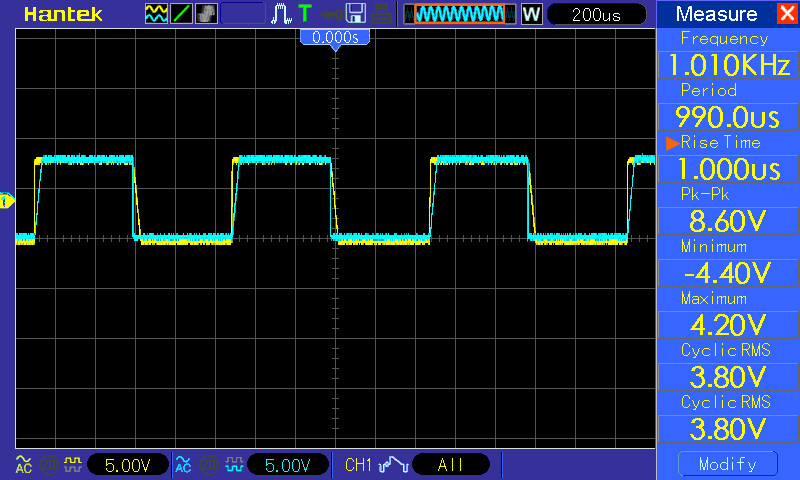The height and width of the screenshot is (480, 800).
Task: Click the 990.0us period value
Action: click(x=728, y=117)
